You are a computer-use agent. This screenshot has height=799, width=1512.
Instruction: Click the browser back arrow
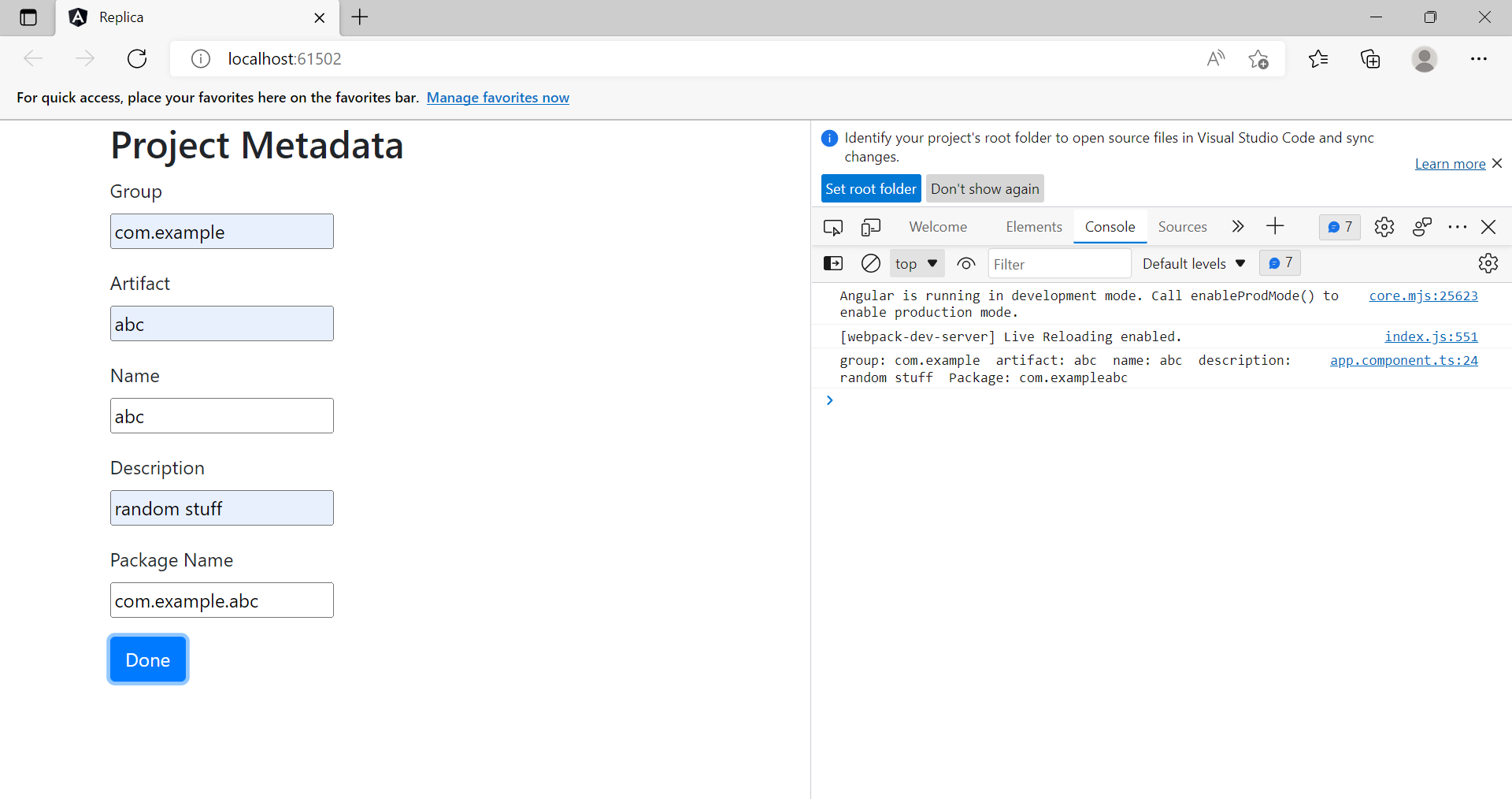coord(33,58)
